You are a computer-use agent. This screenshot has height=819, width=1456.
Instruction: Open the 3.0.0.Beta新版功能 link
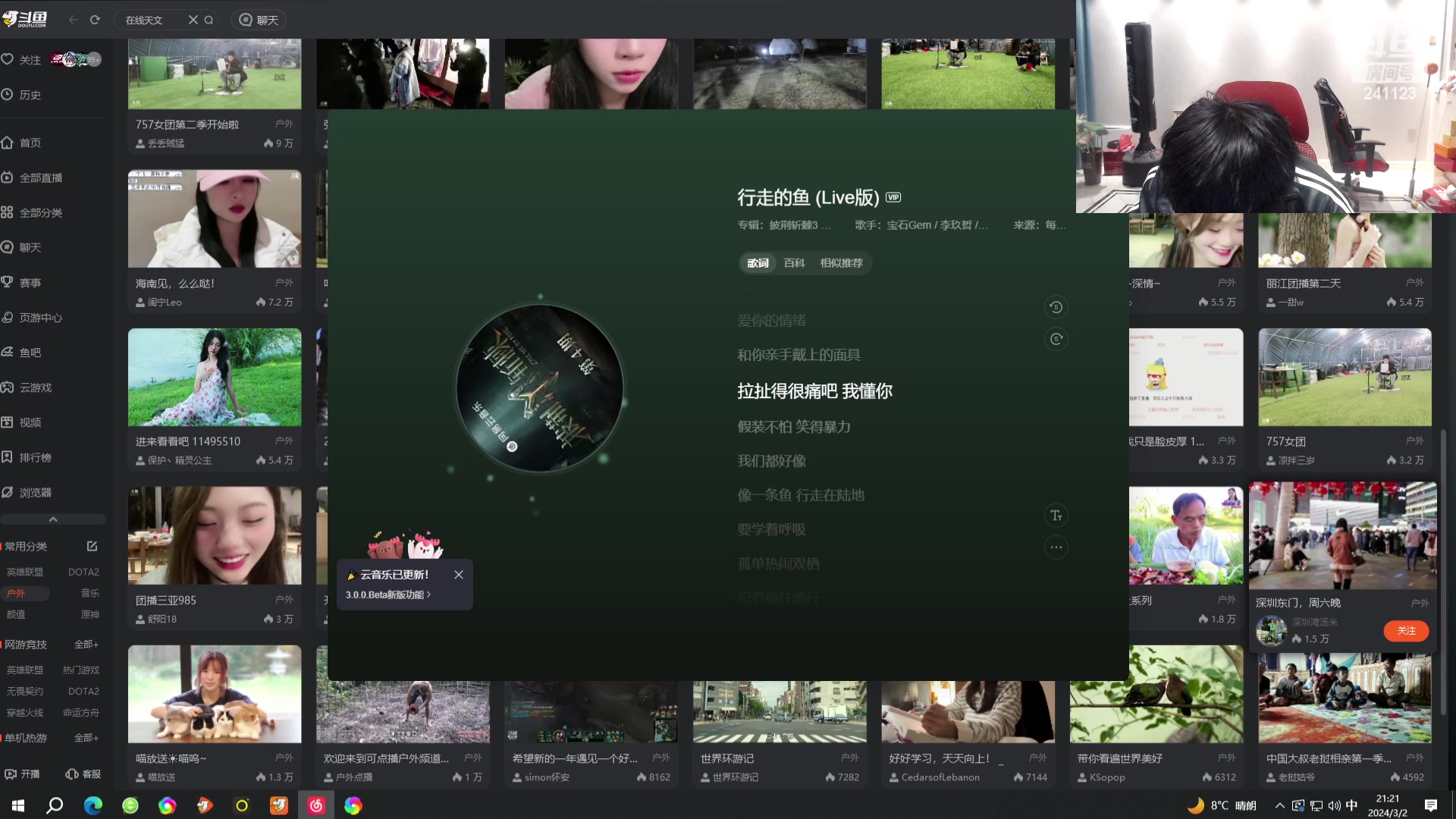pos(388,595)
